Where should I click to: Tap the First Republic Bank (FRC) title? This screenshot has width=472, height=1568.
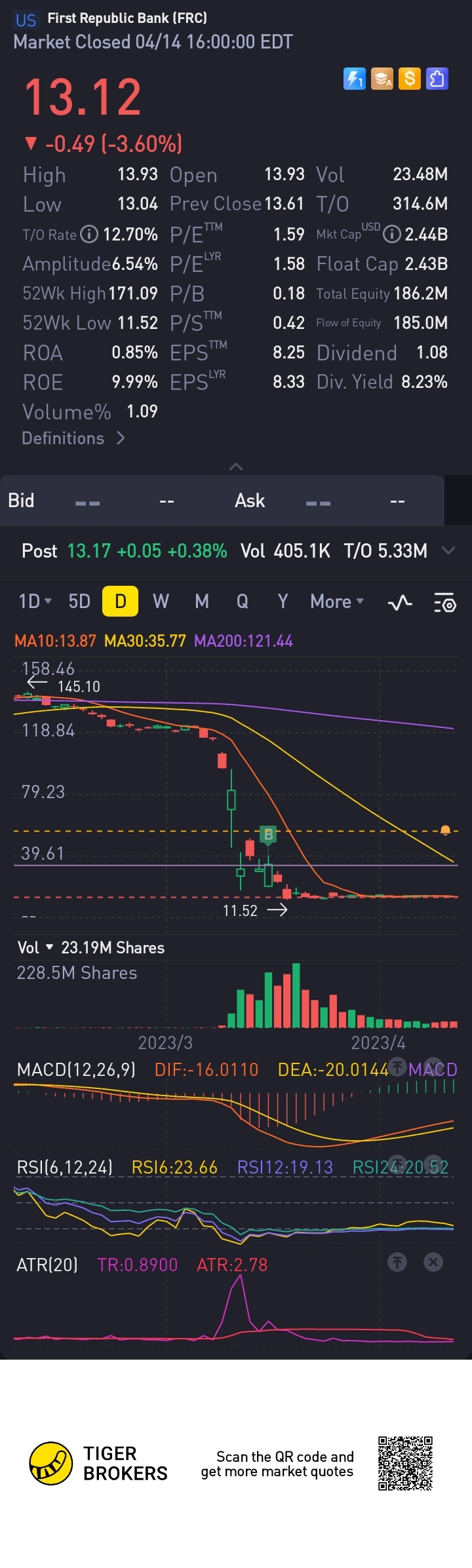pos(127,18)
